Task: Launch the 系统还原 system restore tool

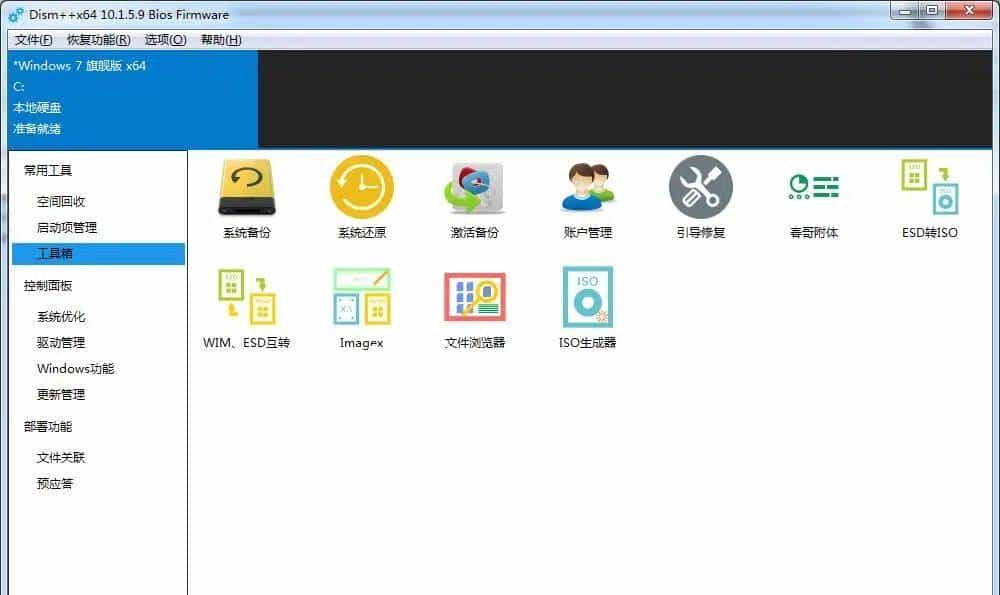Action: (x=362, y=197)
